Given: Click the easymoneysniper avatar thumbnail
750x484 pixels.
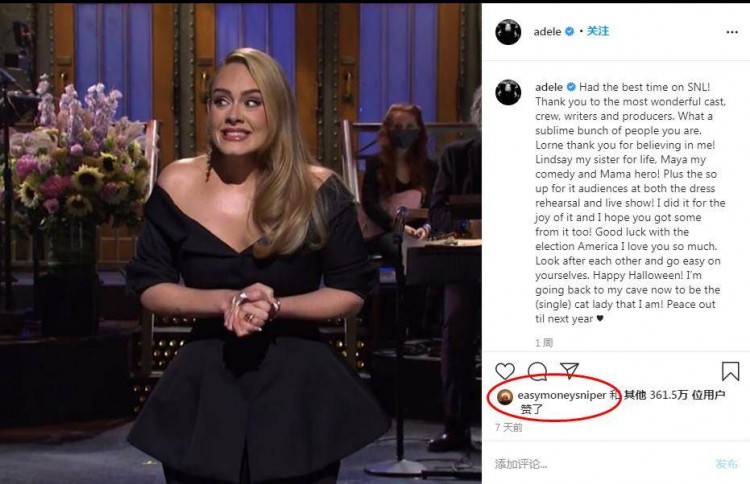Looking at the screenshot, I should coord(505,397).
